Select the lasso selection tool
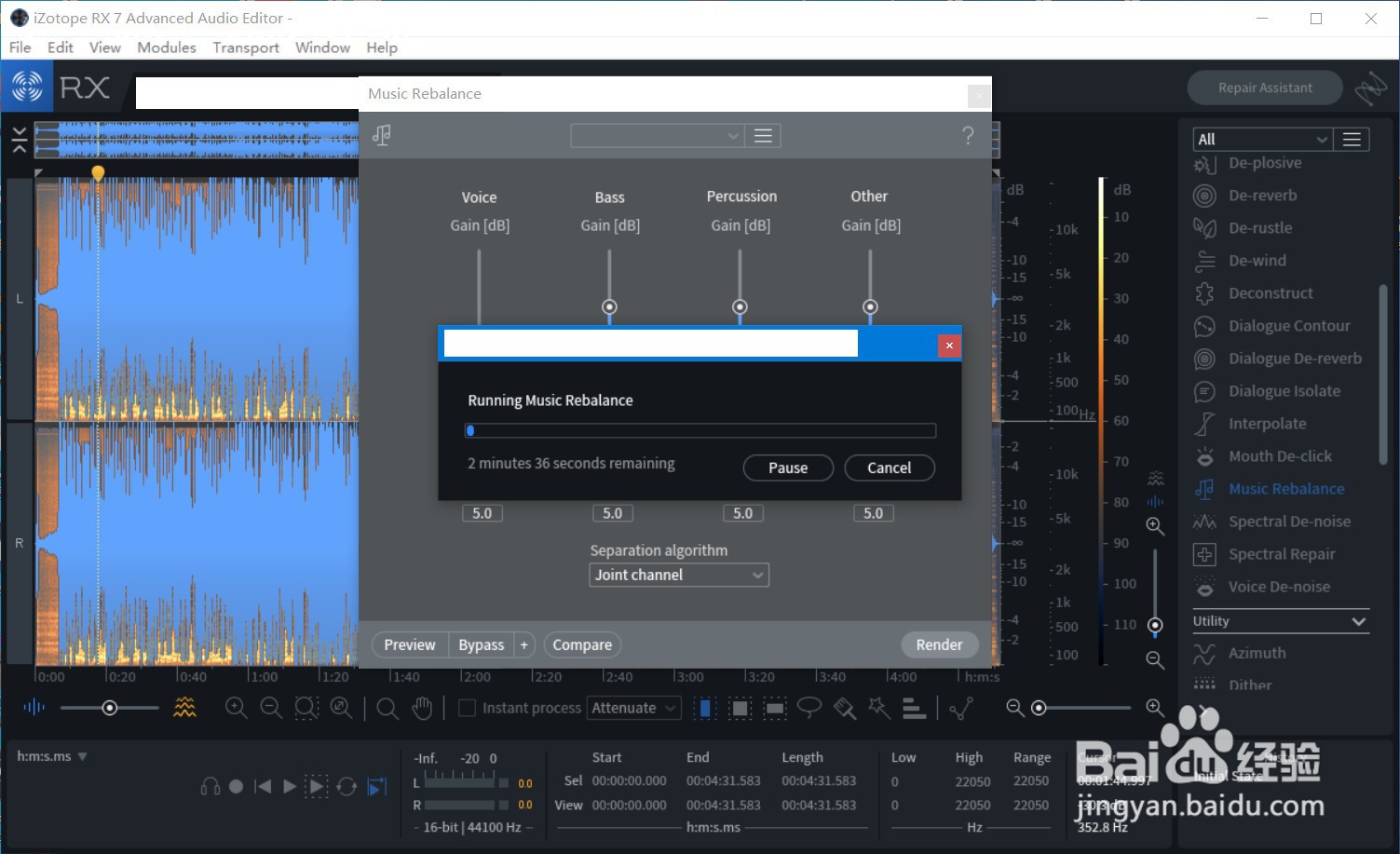1400x854 pixels. [809, 708]
